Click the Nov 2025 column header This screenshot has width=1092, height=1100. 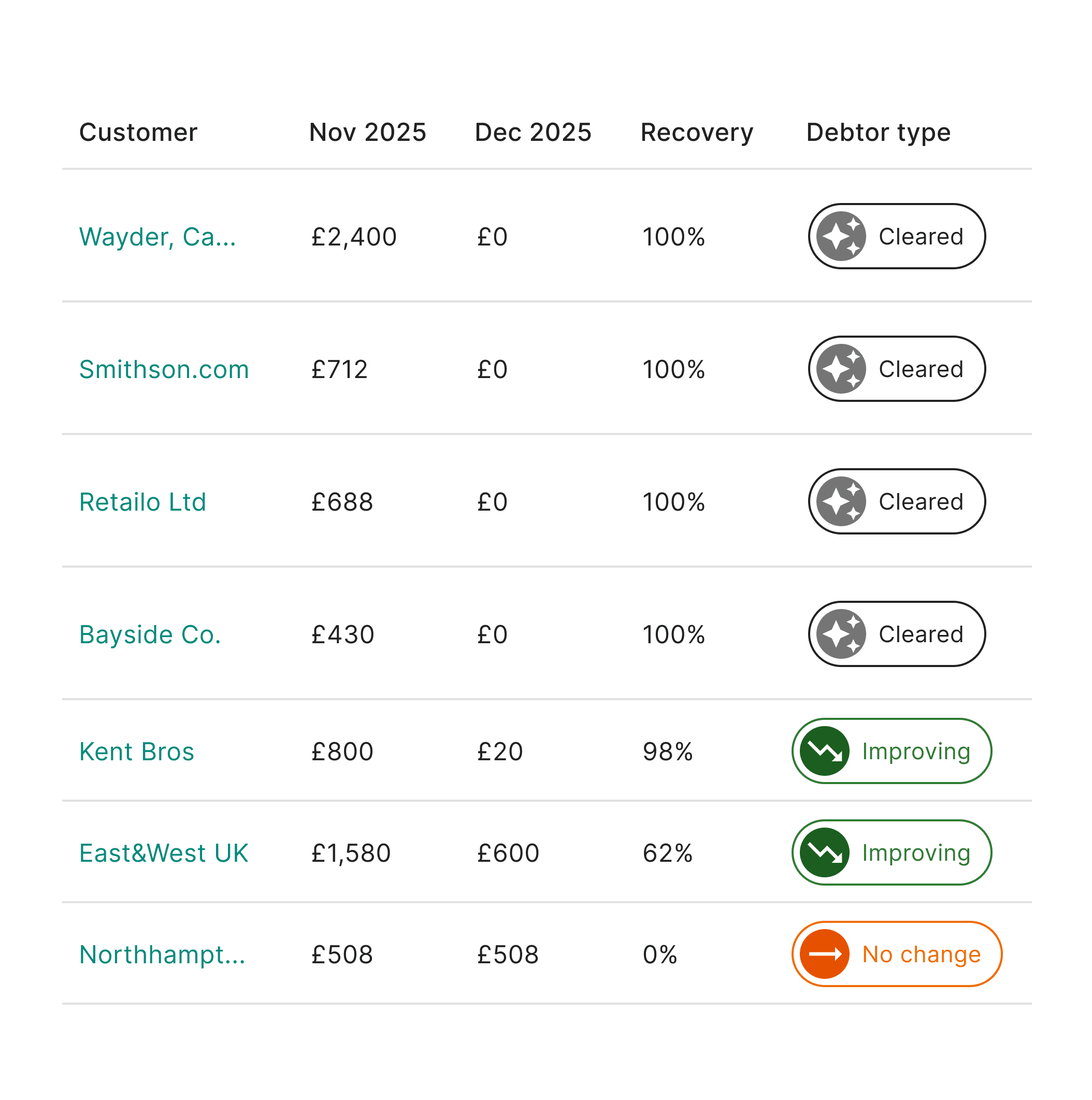pyautogui.click(x=367, y=133)
